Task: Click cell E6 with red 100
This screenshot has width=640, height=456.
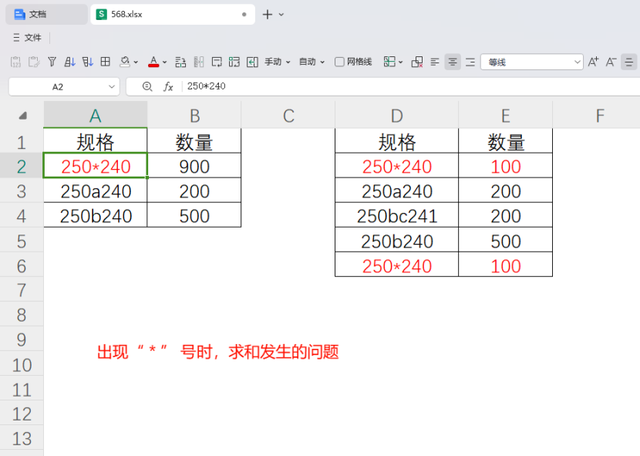Action: (506, 266)
